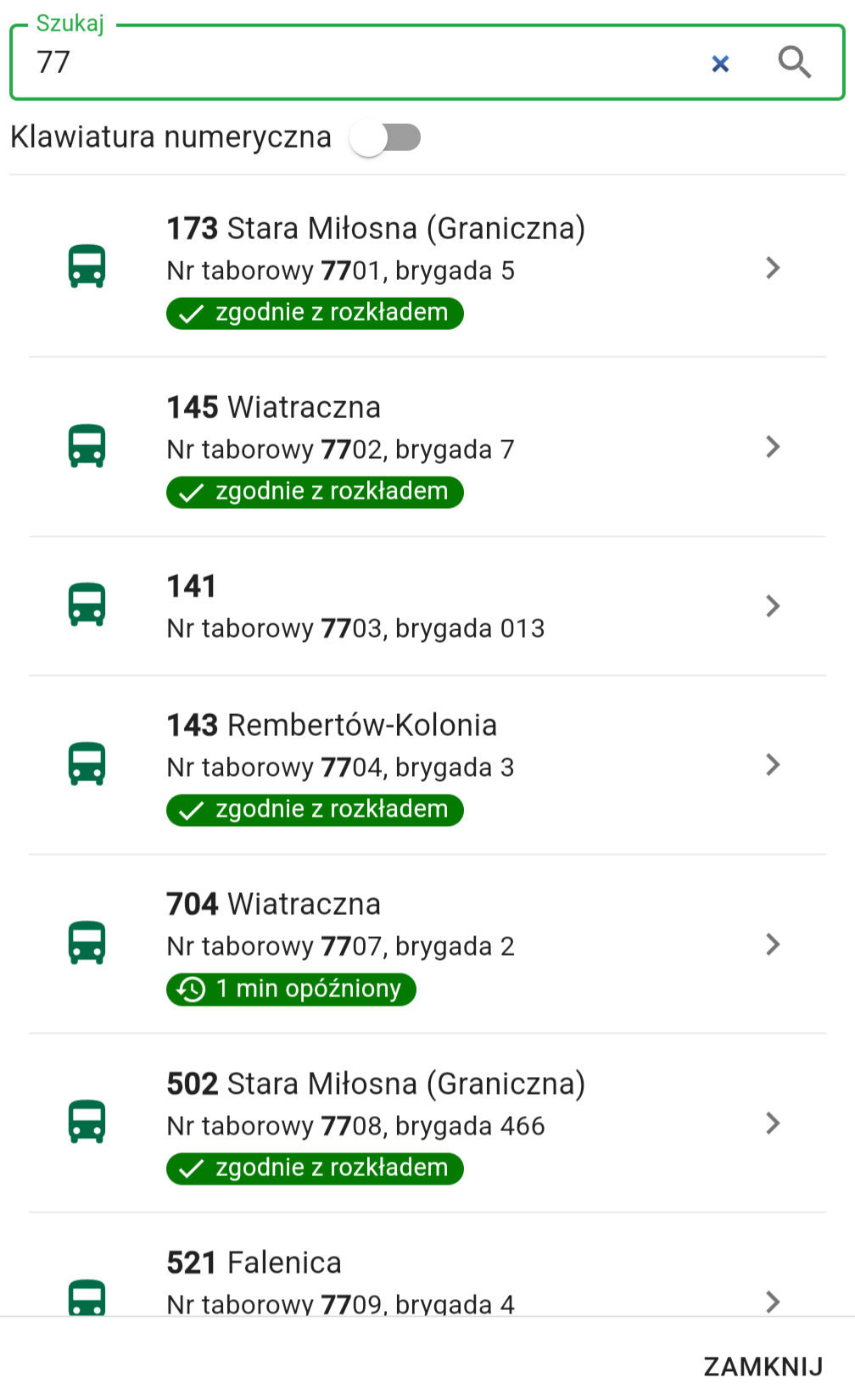This screenshot has width=855, height=1400.
Task: Open details chevron for vehicle 7707
Action: [x=772, y=944]
